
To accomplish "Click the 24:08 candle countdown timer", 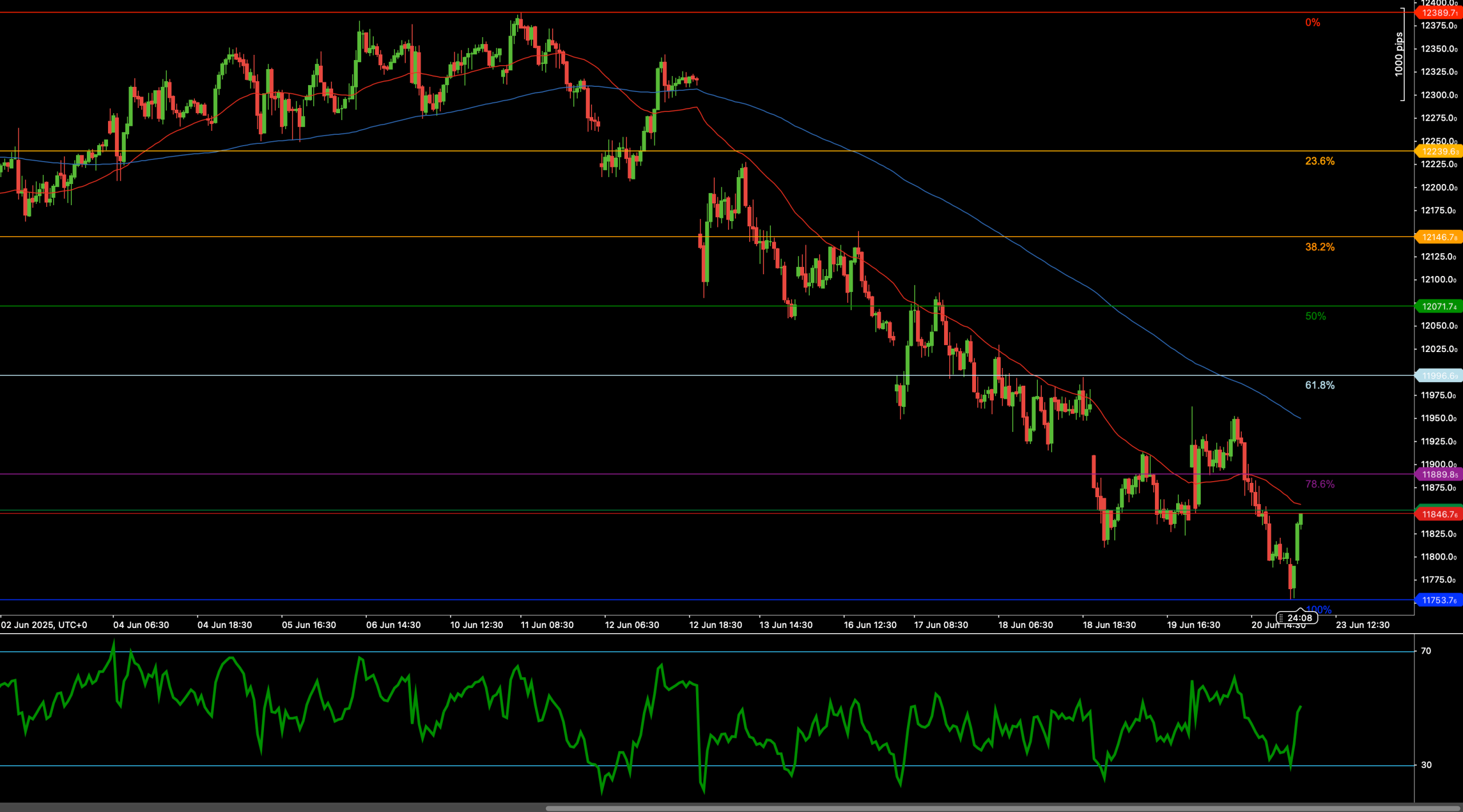I will pyautogui.click(x=1297, y=618).
